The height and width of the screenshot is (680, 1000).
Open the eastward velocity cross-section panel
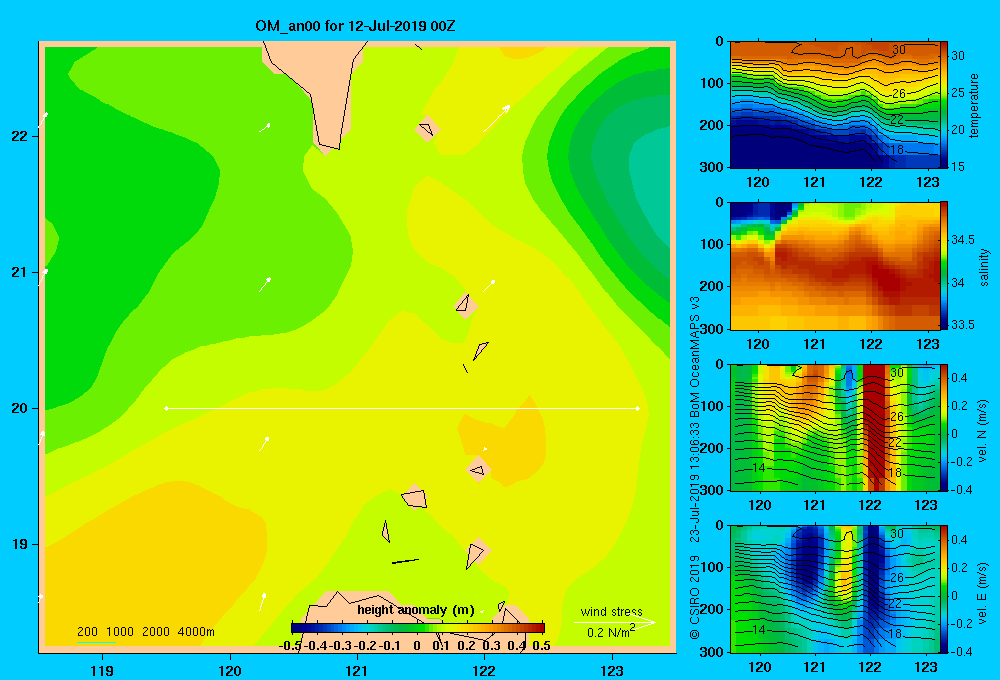(834, 588)
